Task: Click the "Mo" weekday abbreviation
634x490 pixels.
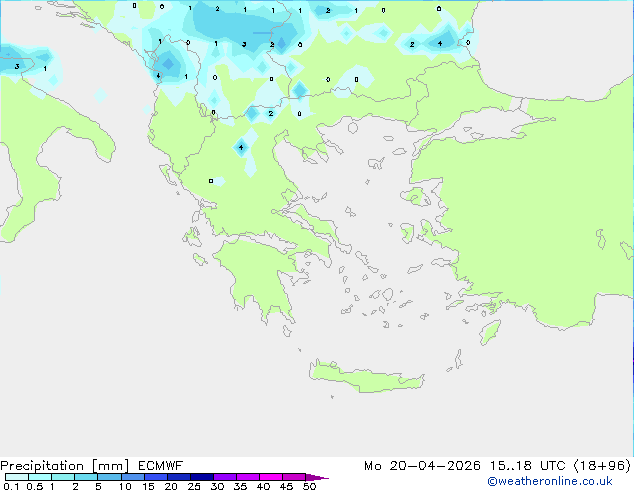Action: 372,466
